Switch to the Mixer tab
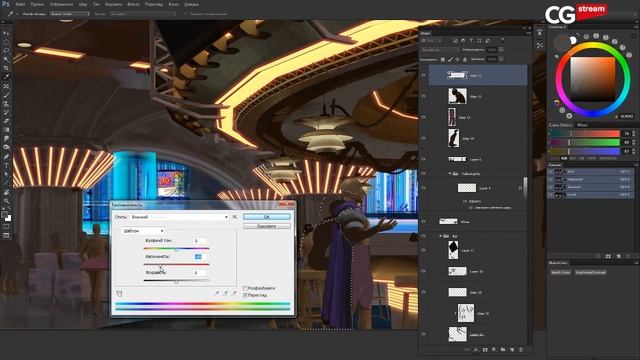This screenshot has width=640, height=360. click(582, 125)
